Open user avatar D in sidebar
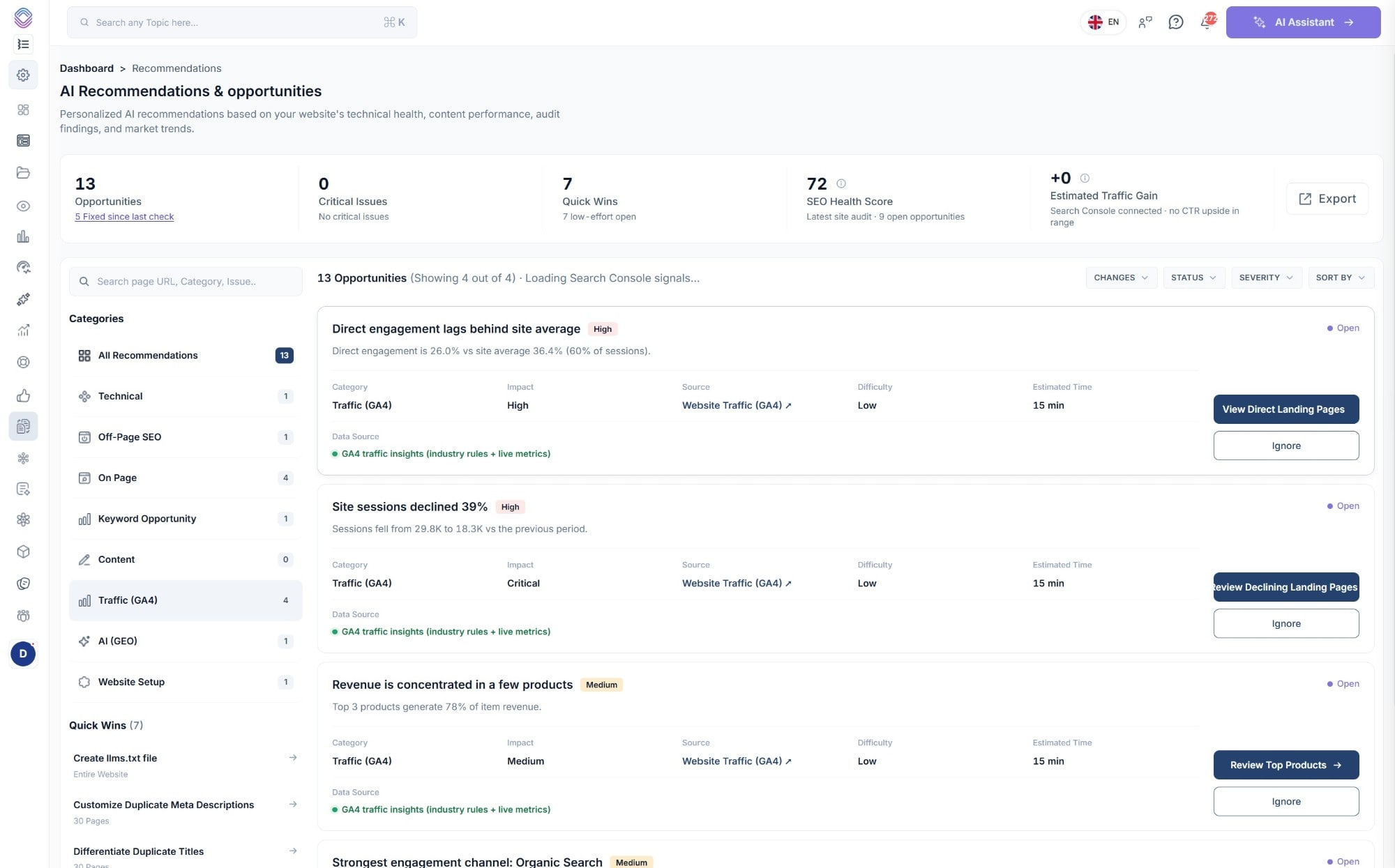This screenshot has width=1395, height=868. [23, 654]
